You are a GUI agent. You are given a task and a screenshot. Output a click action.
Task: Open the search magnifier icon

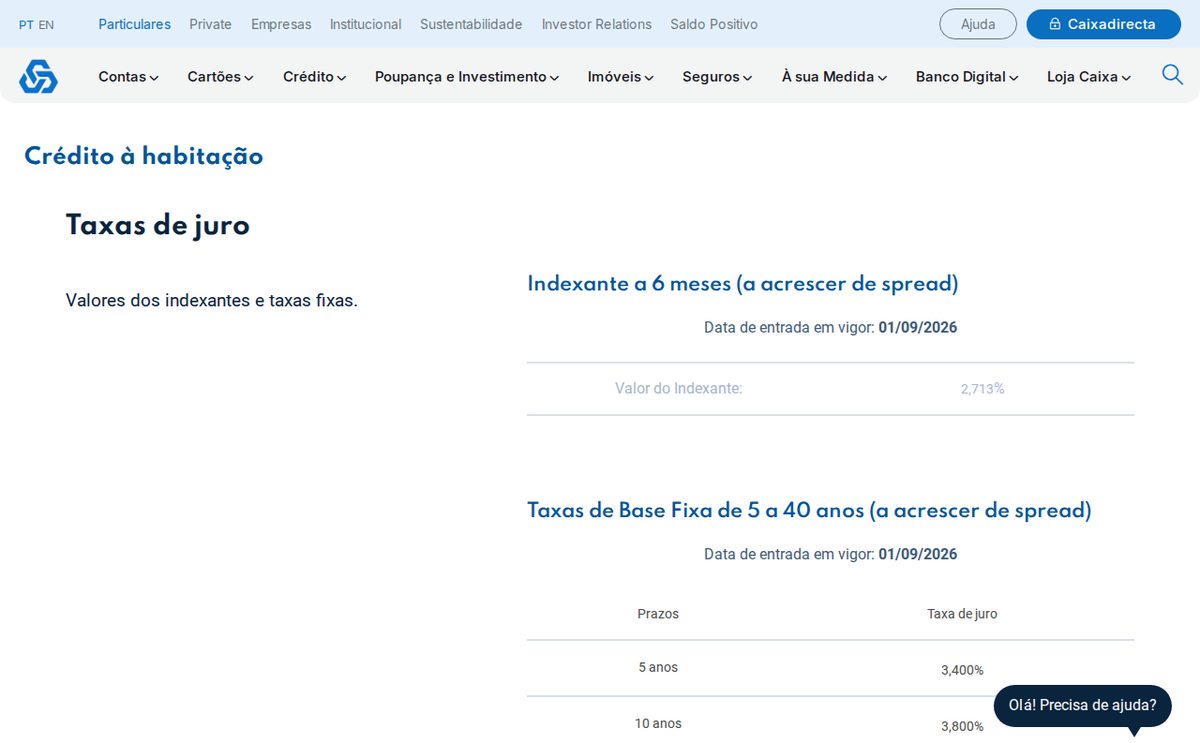tap(1172, 74)
